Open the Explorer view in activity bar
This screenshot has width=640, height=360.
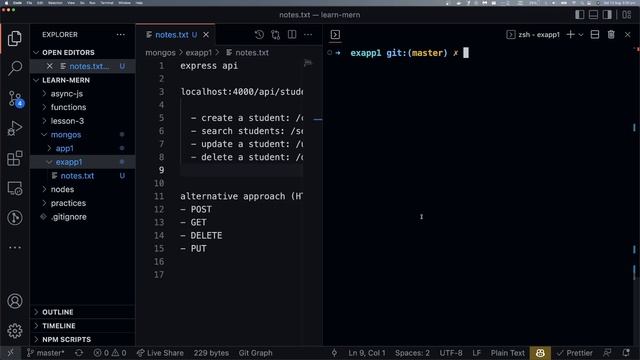tap(15, 38)
